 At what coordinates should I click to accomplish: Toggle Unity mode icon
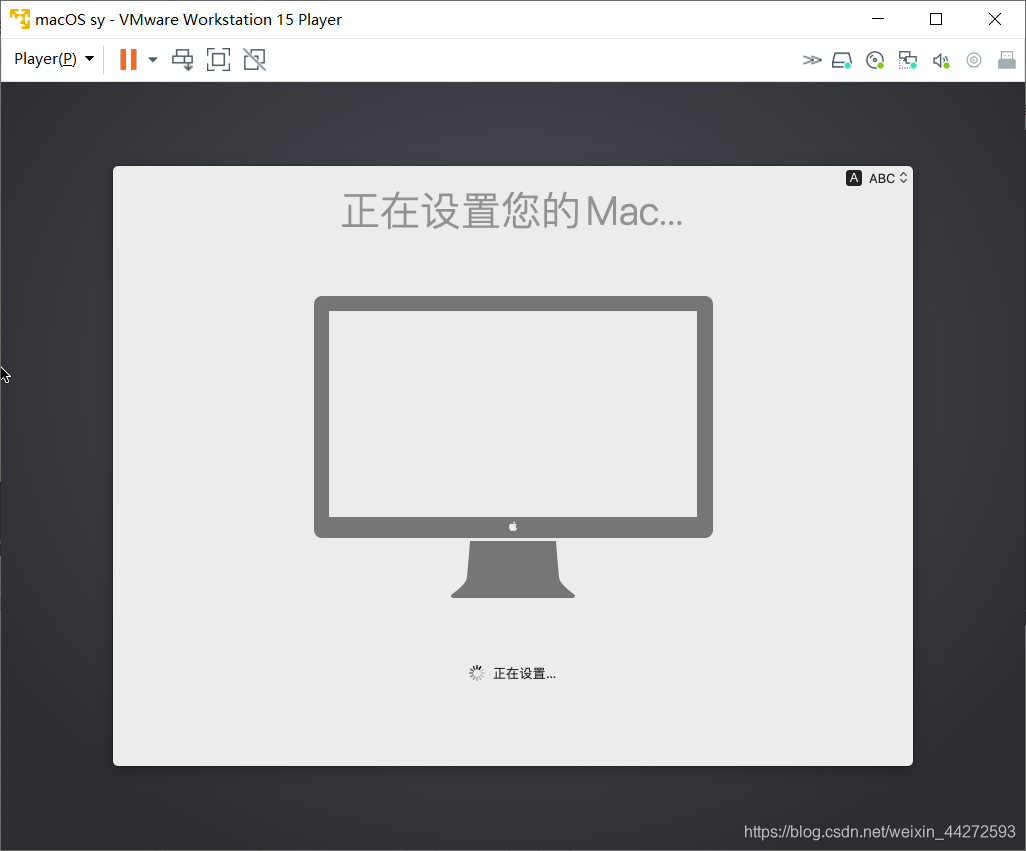click(x=255, y=60)
